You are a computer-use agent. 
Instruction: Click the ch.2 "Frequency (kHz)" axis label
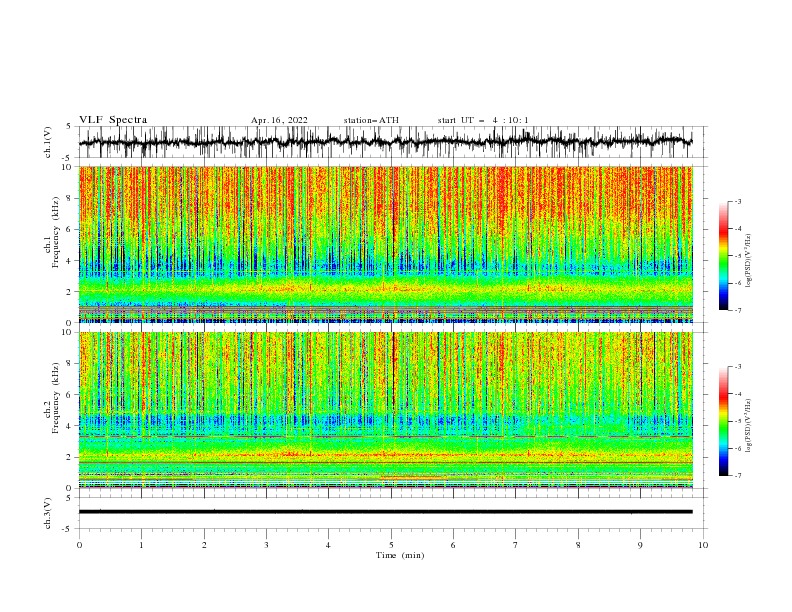point(55,400)
